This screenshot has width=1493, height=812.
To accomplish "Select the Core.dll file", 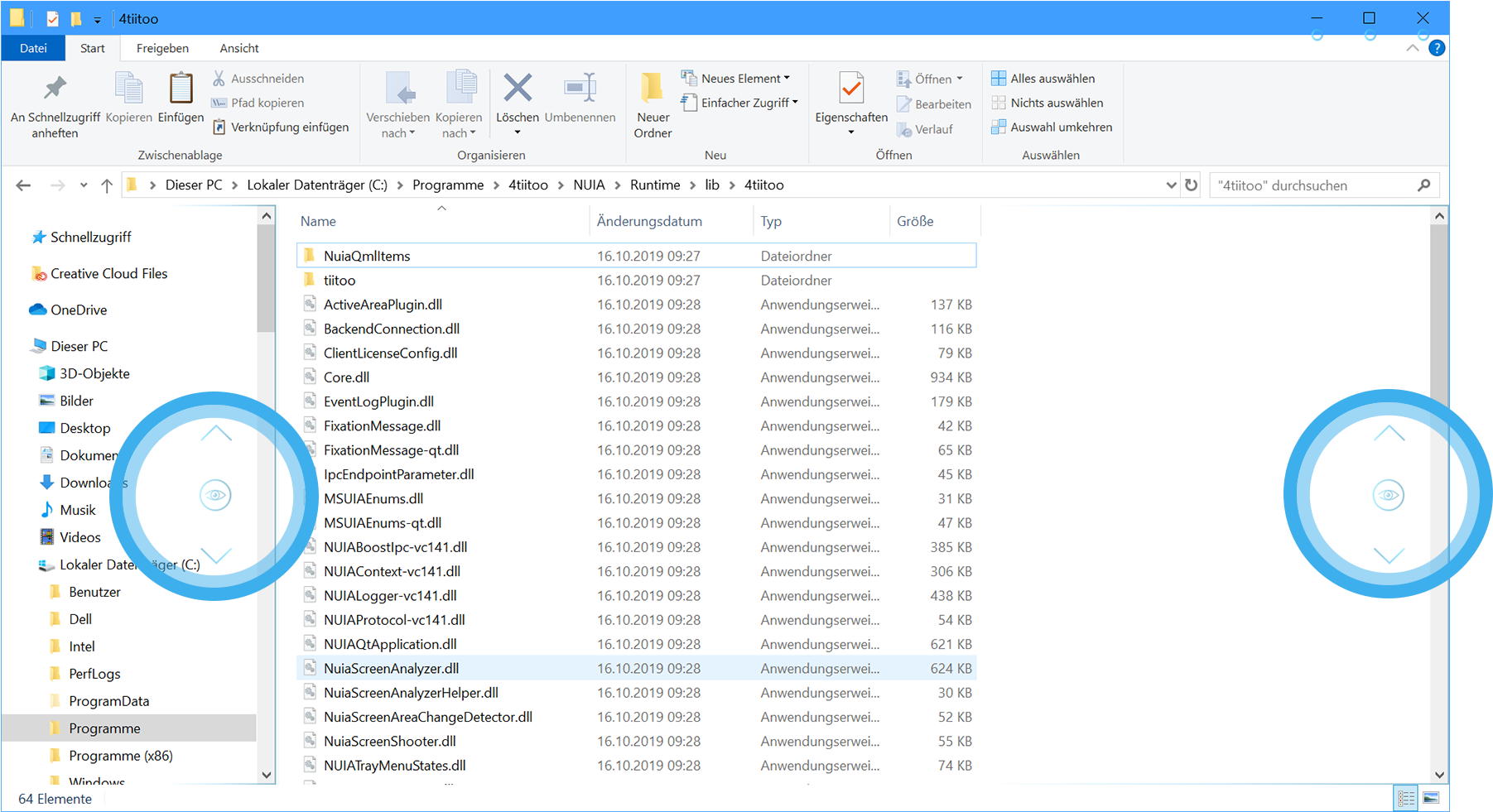I will coord(636,377).
